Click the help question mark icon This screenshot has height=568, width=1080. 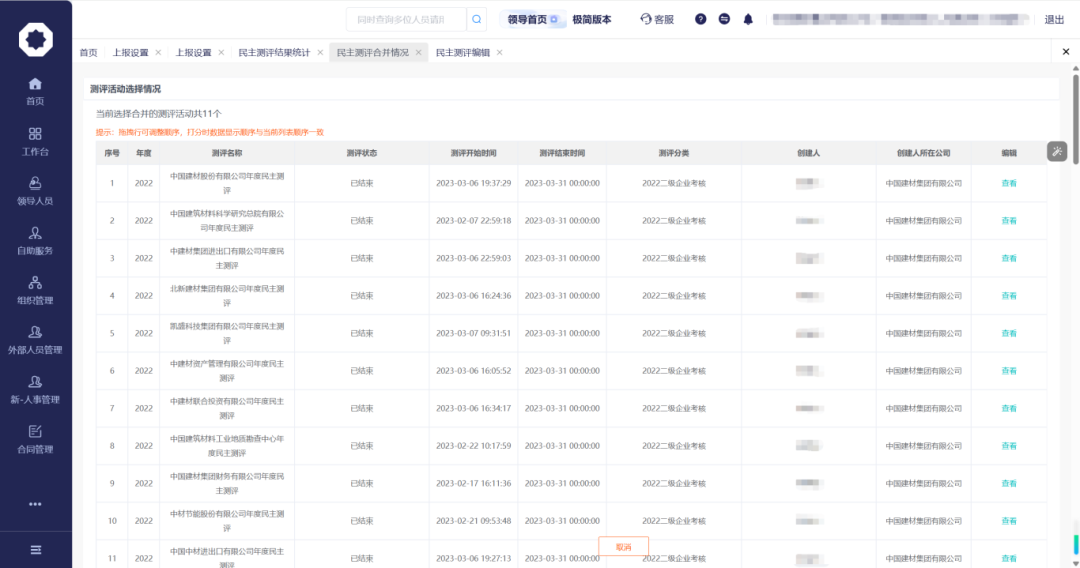pyautogui.click(x=700, y=19)
